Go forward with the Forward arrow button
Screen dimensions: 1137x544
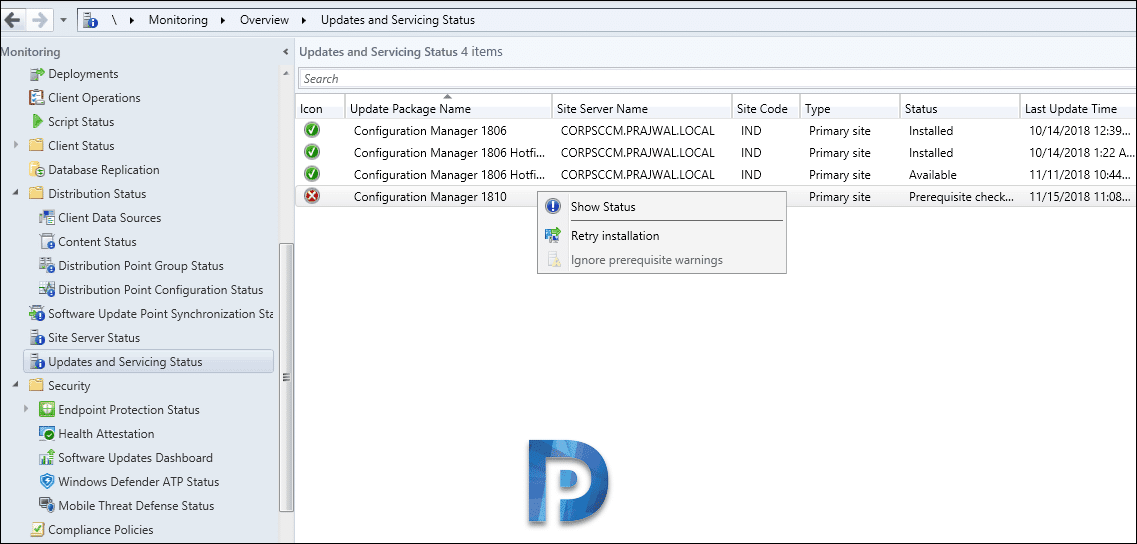[x=40, y=20]
